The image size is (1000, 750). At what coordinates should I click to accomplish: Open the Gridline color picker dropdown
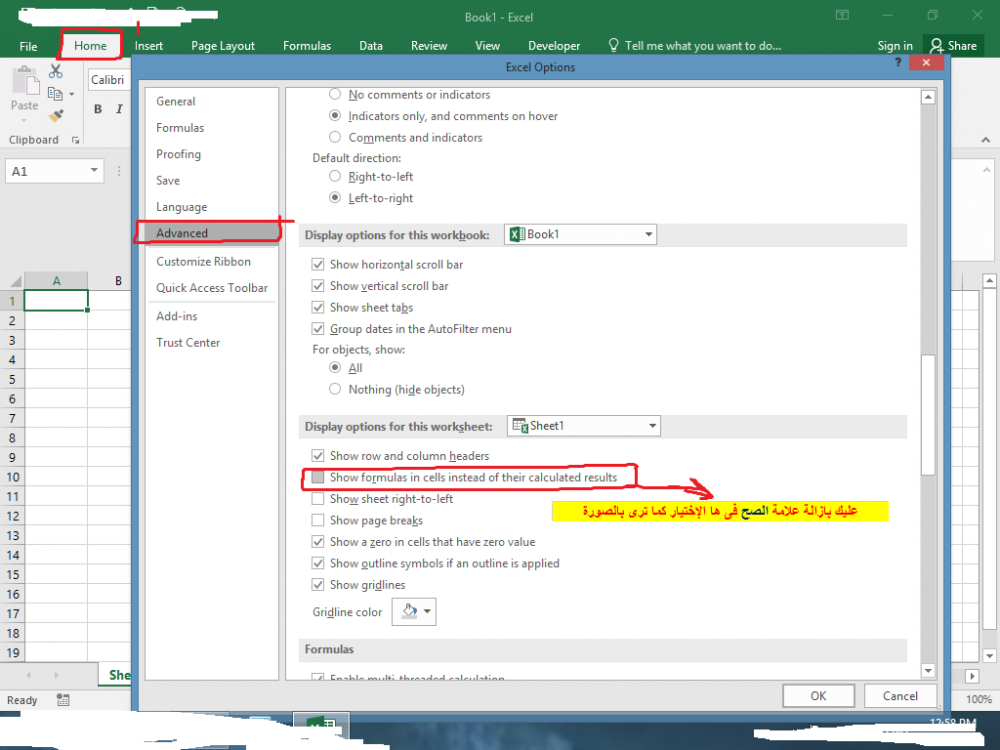click(x=414, y=612)
